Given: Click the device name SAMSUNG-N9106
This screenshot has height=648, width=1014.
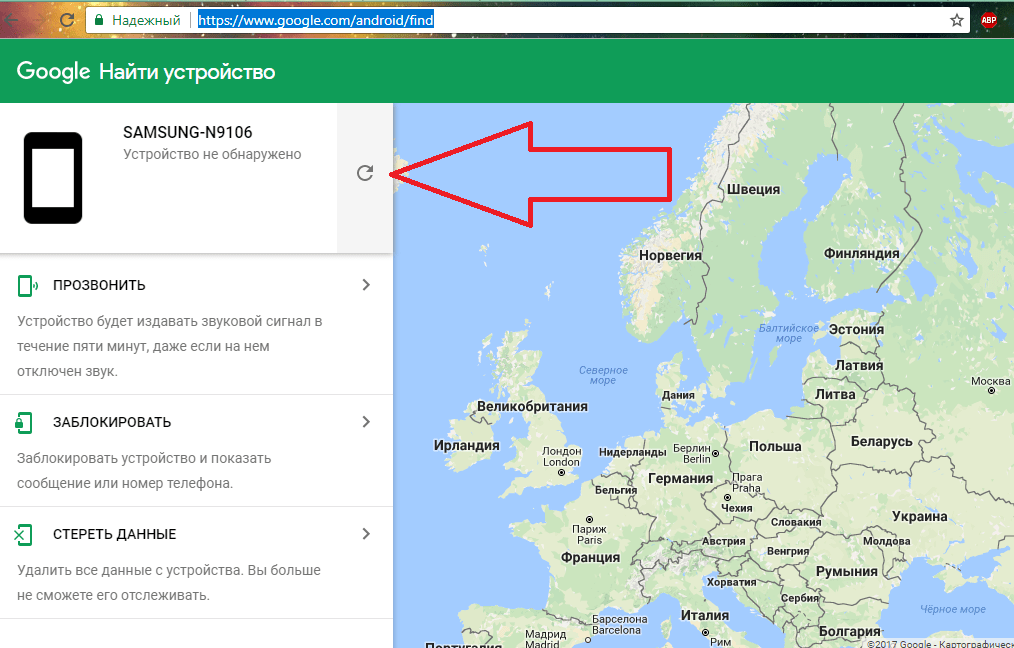Looking at the screenshot, I should 187,133.
